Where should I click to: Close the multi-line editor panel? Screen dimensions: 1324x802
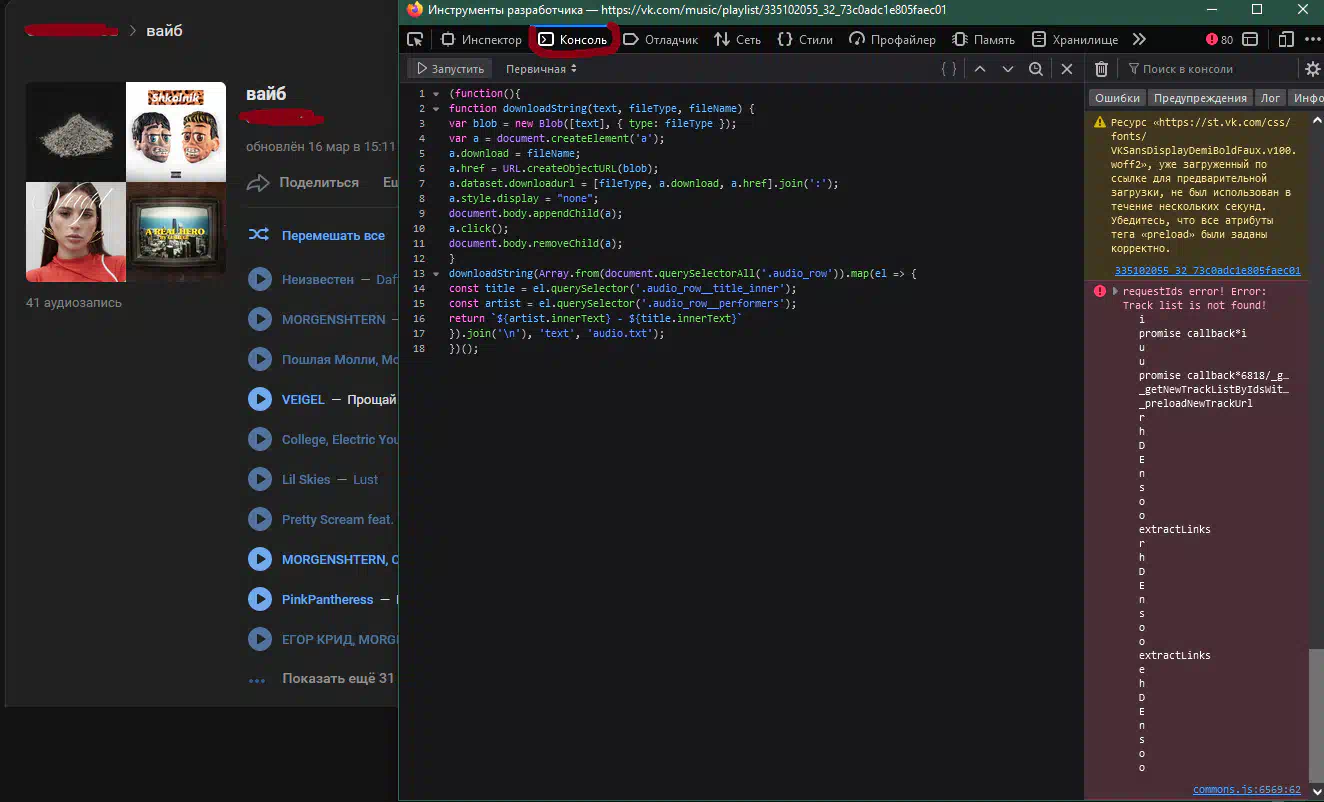coord(1067,69)
